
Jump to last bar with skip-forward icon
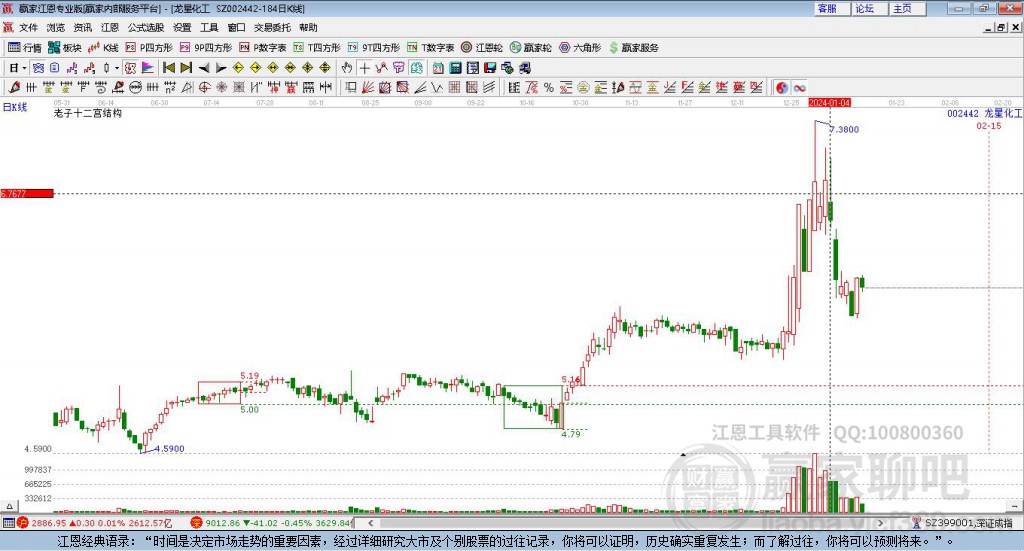click(186, 68)
